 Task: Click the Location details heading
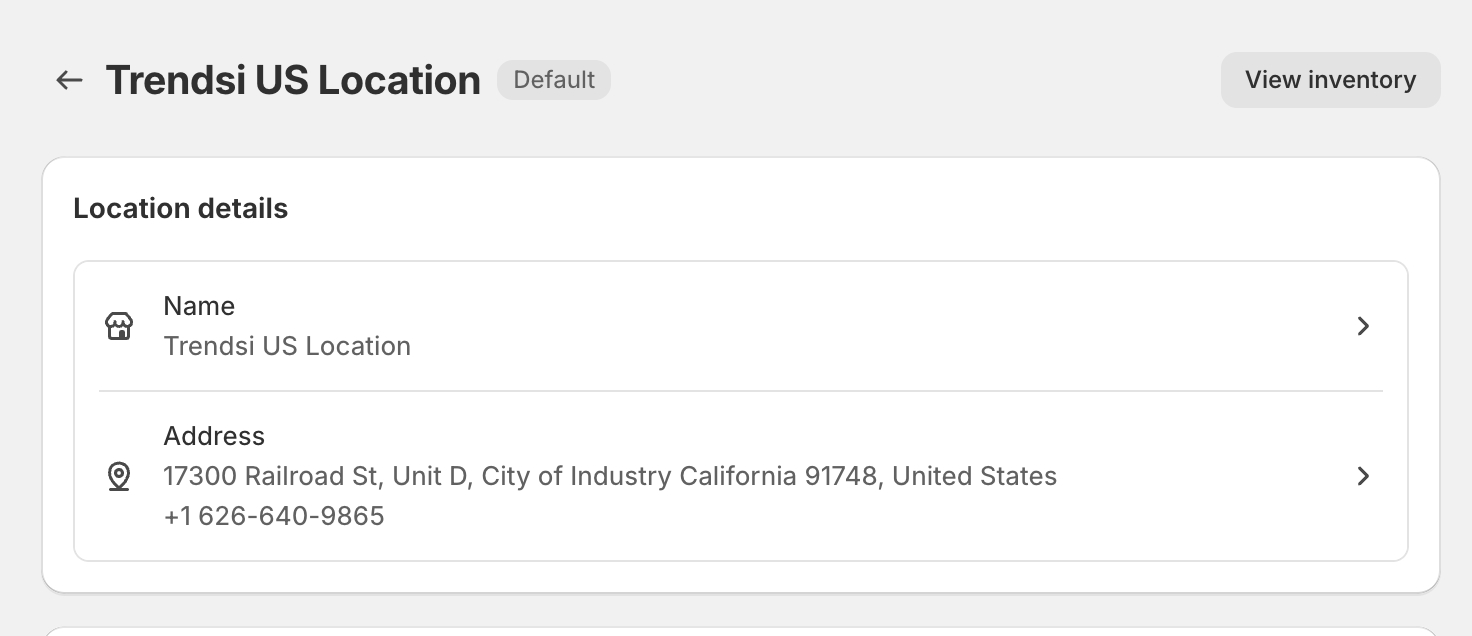coord(181,208)
